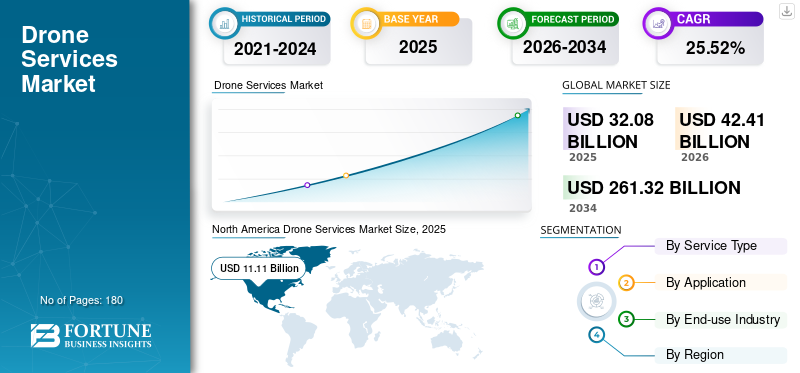Click the purple marker on the growth curve
800x373 pixels.
[x=307, y=185]
